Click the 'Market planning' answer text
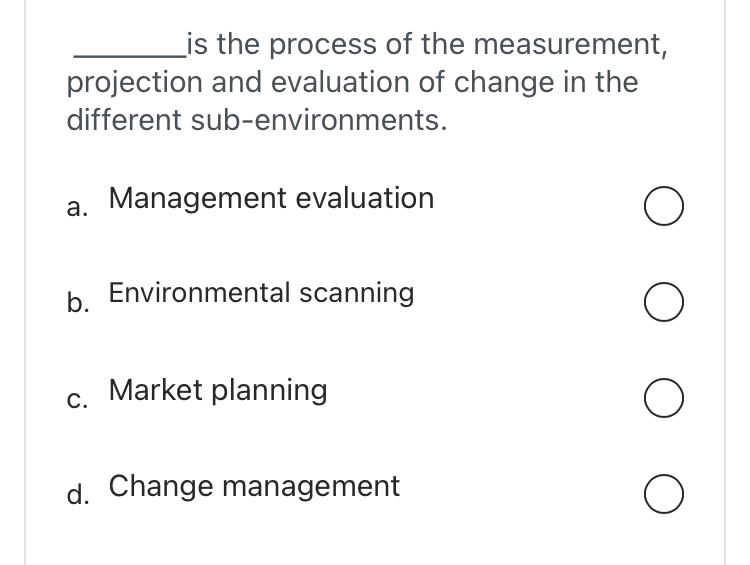Viewport: 750px width, 565px height. (217, 390)
